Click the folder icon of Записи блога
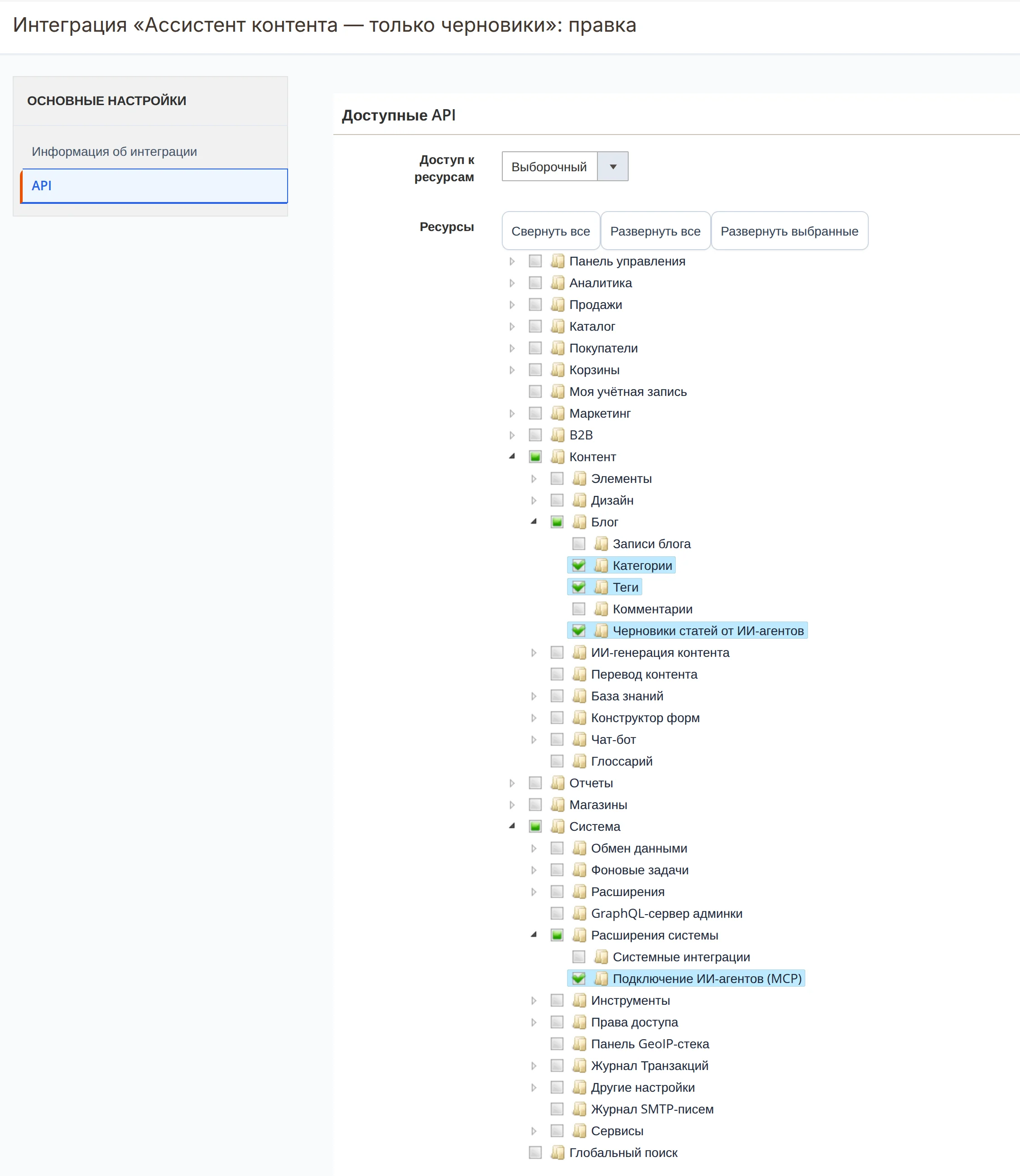 pos(601,544)
